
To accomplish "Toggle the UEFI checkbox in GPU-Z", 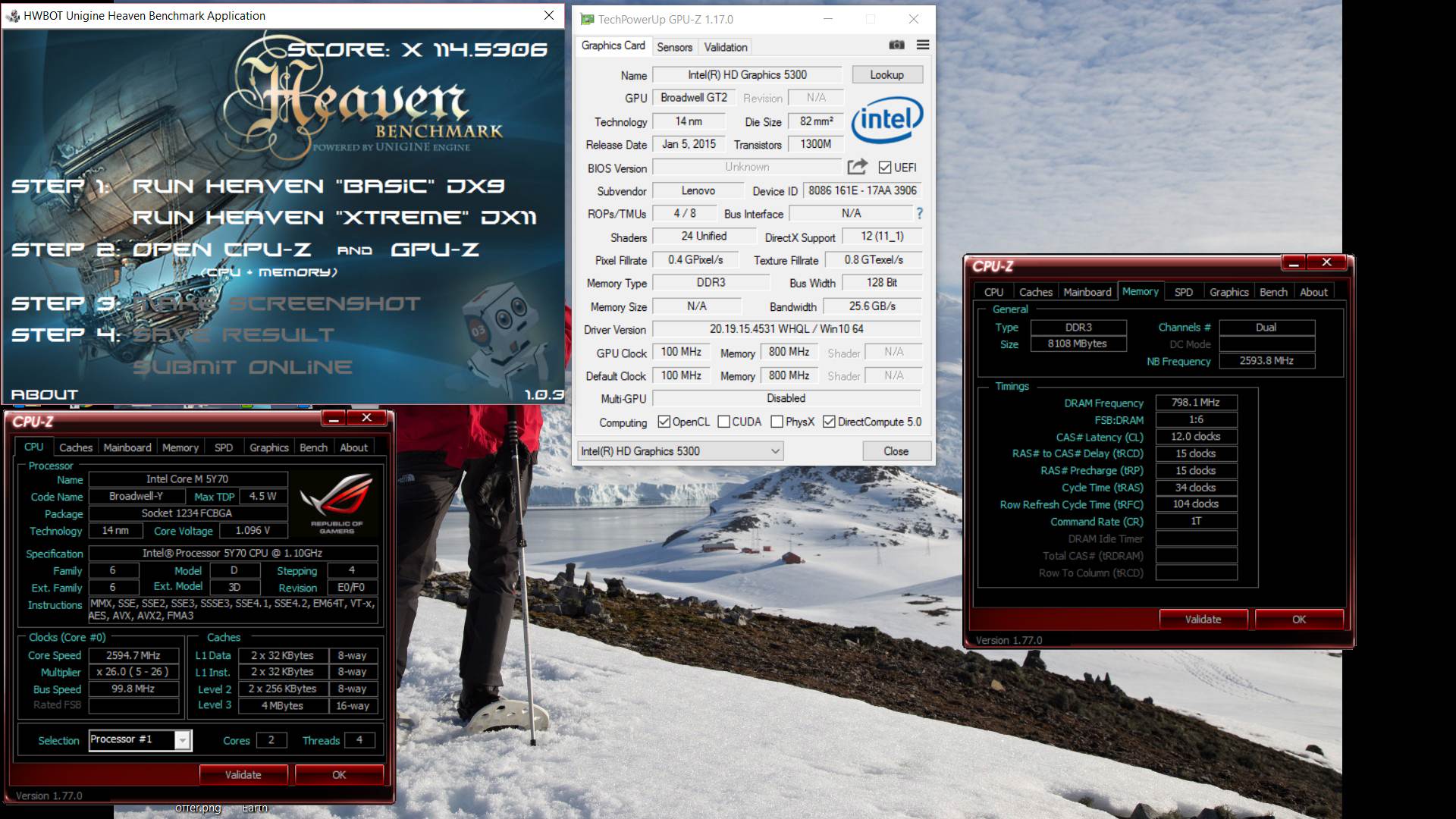I will coord(884,168).
